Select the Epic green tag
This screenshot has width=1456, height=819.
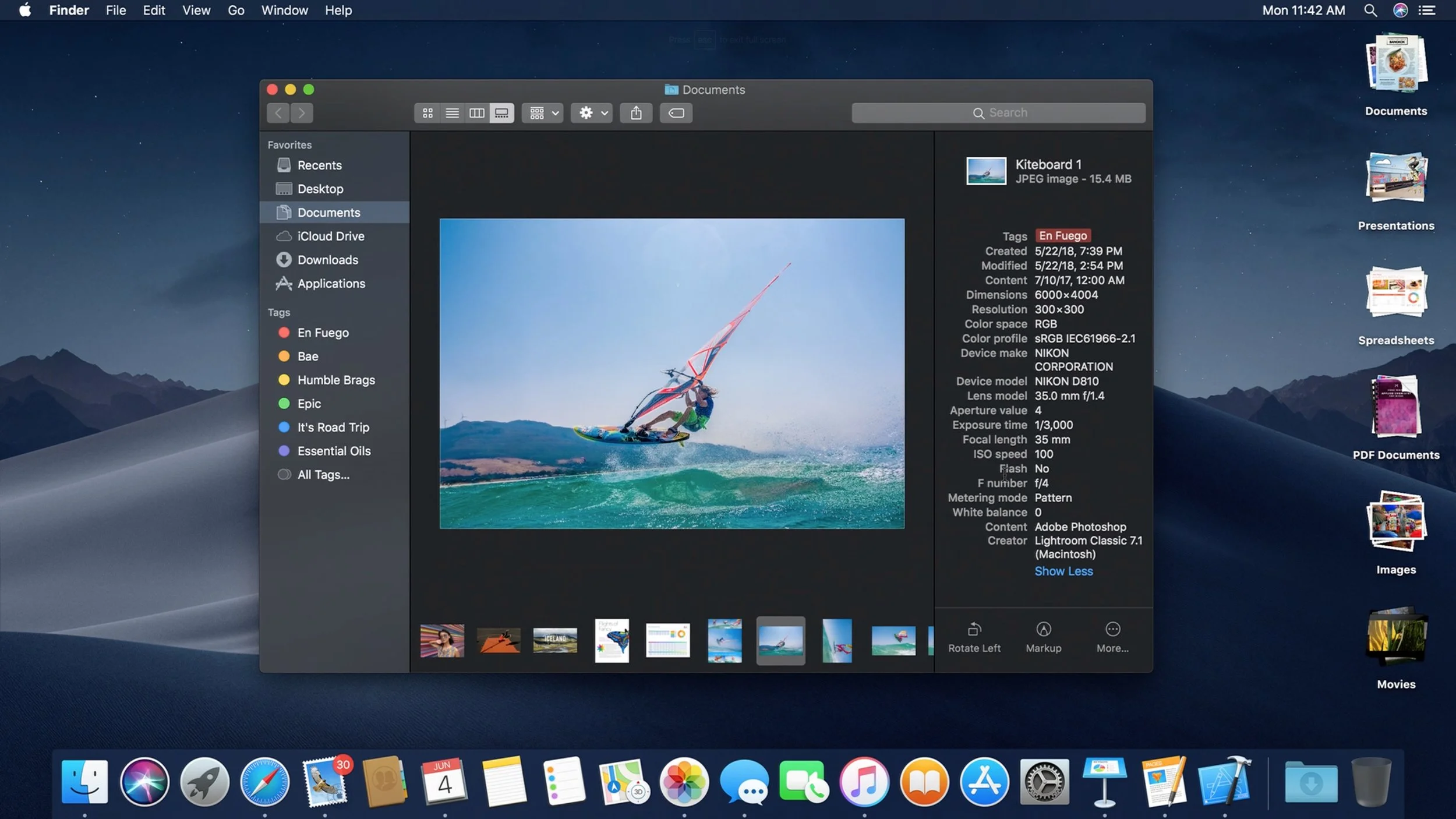tap(309, 404)
